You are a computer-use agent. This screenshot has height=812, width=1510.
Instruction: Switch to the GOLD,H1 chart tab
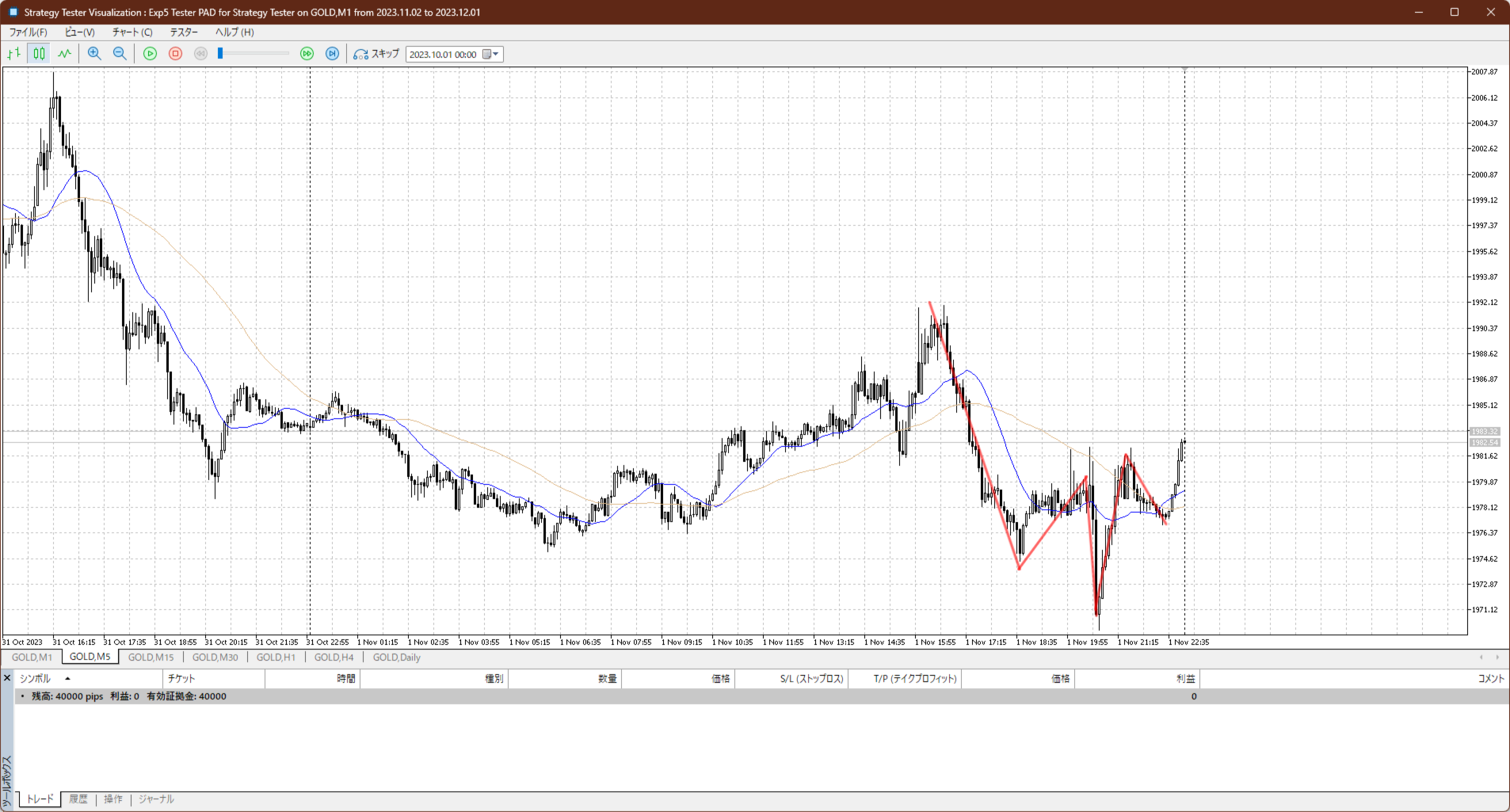(276, 658)
